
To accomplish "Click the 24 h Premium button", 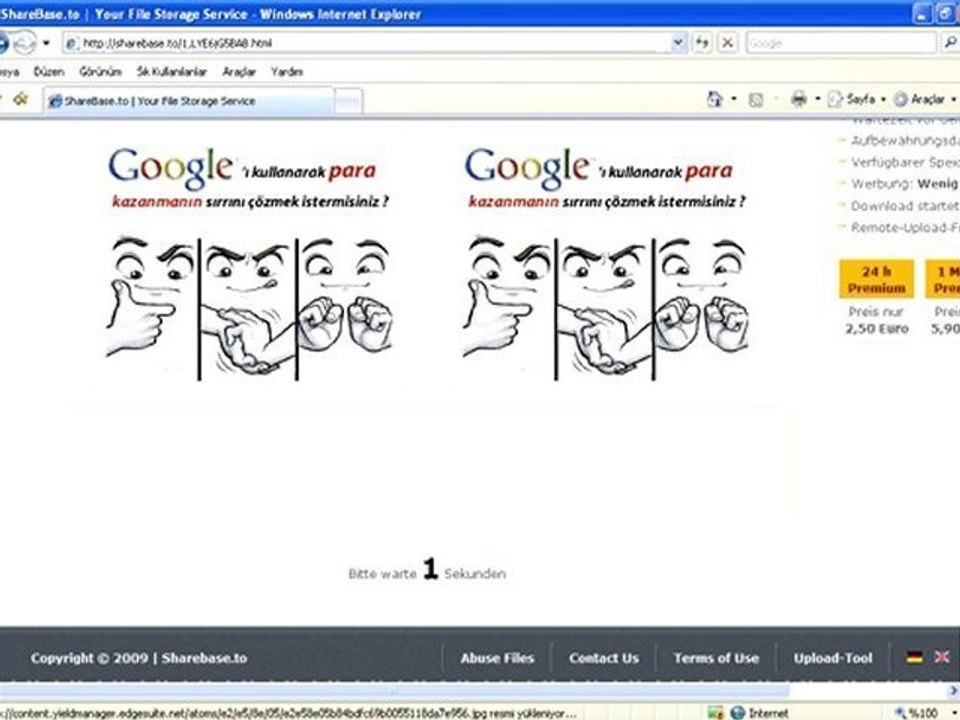I will point(876,279).
